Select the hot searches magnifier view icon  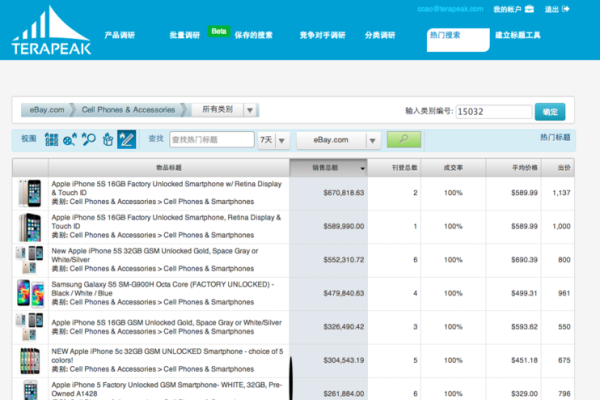89,139
